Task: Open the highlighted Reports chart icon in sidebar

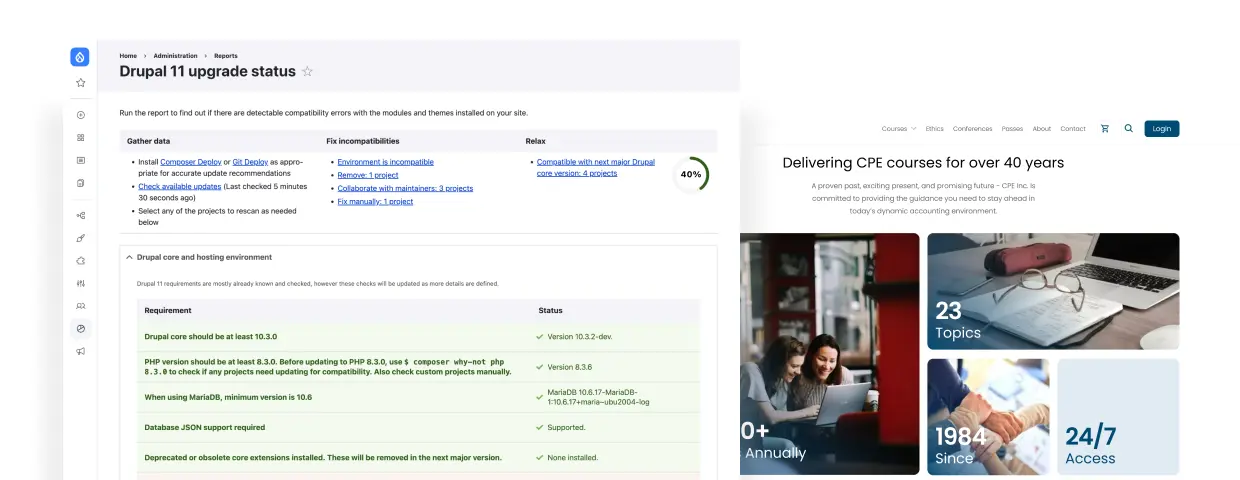Action: 81,328
